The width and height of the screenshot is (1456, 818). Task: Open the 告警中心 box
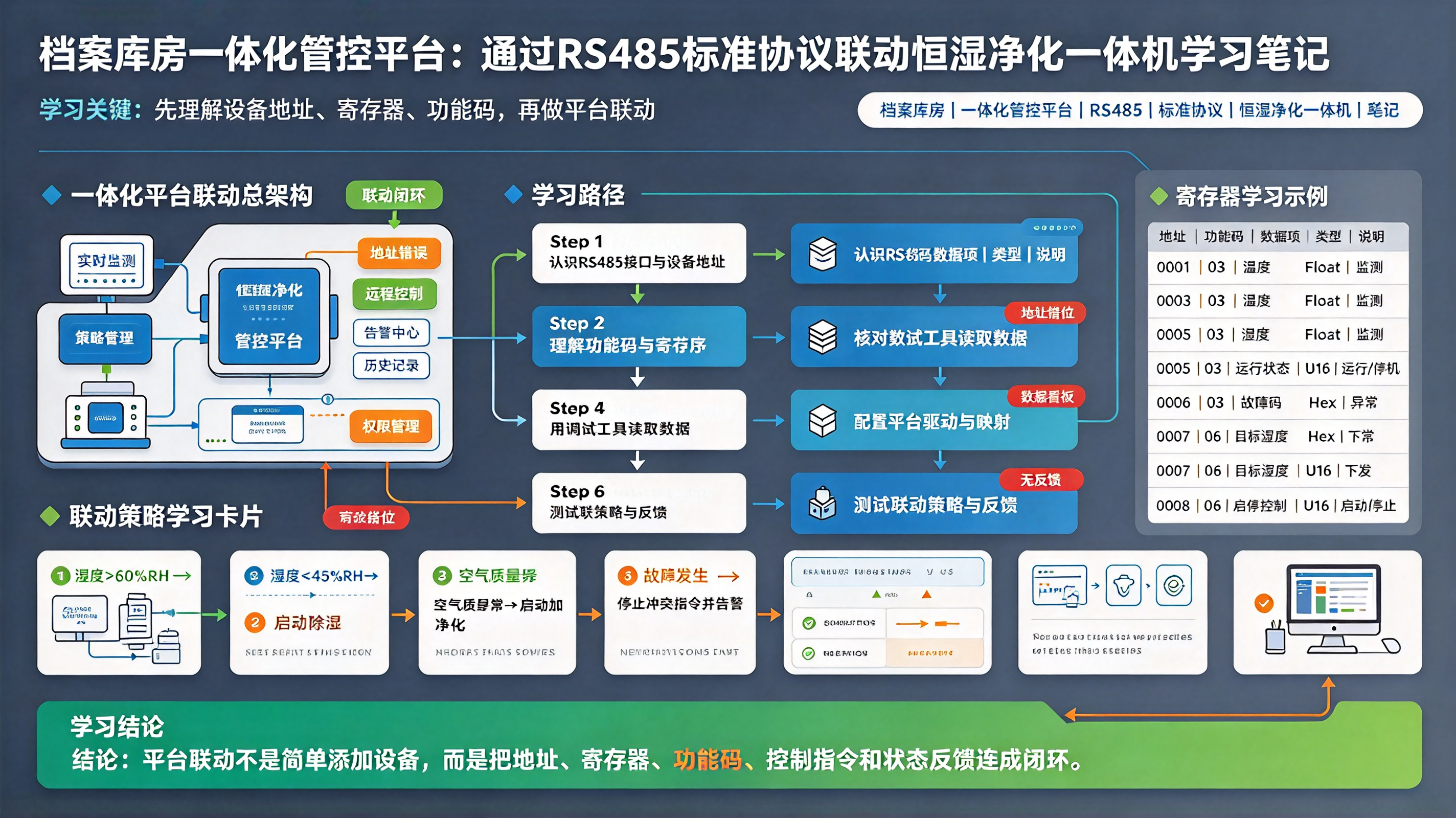tap(391, 332)
